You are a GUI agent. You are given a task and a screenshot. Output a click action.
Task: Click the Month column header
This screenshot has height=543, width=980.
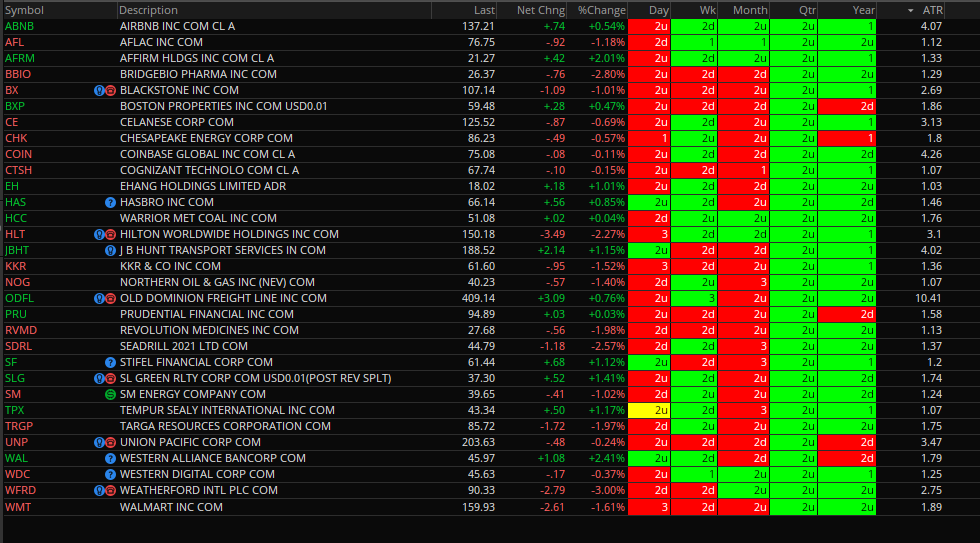(x=750, y=10)
